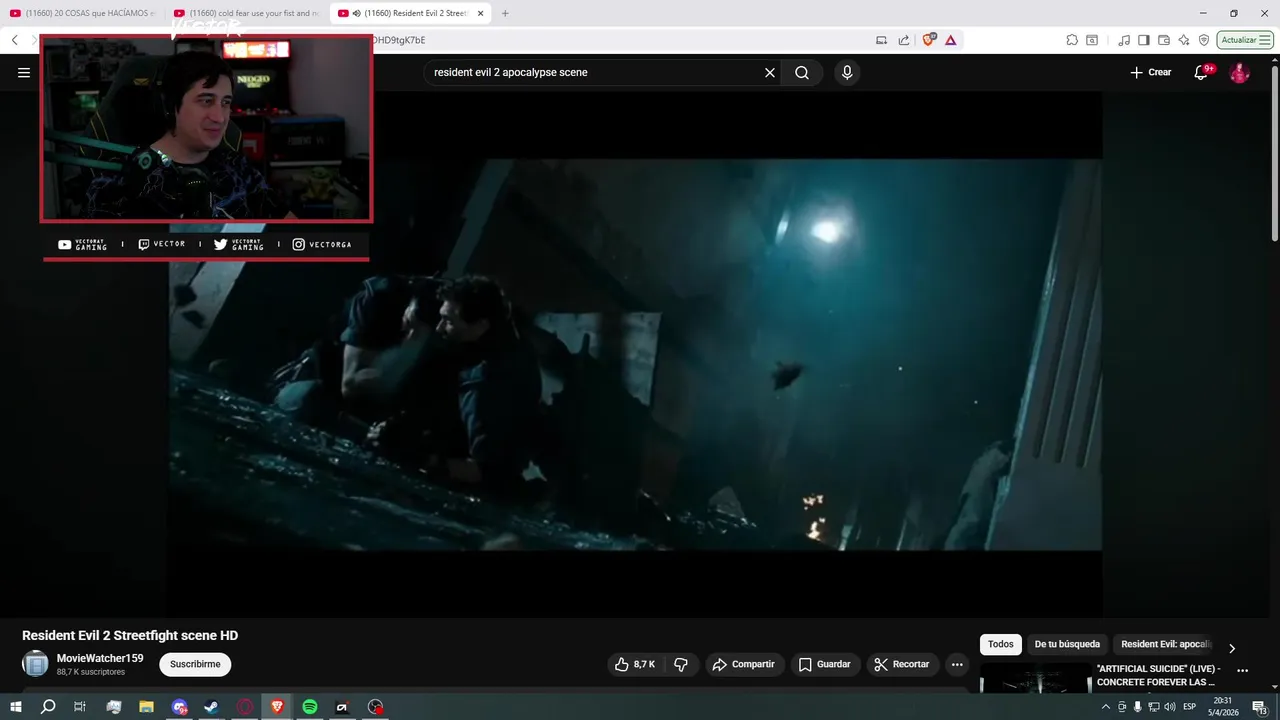Open Windows taskbar search
The image size is (1280, 720).
[x=48, y=707]
